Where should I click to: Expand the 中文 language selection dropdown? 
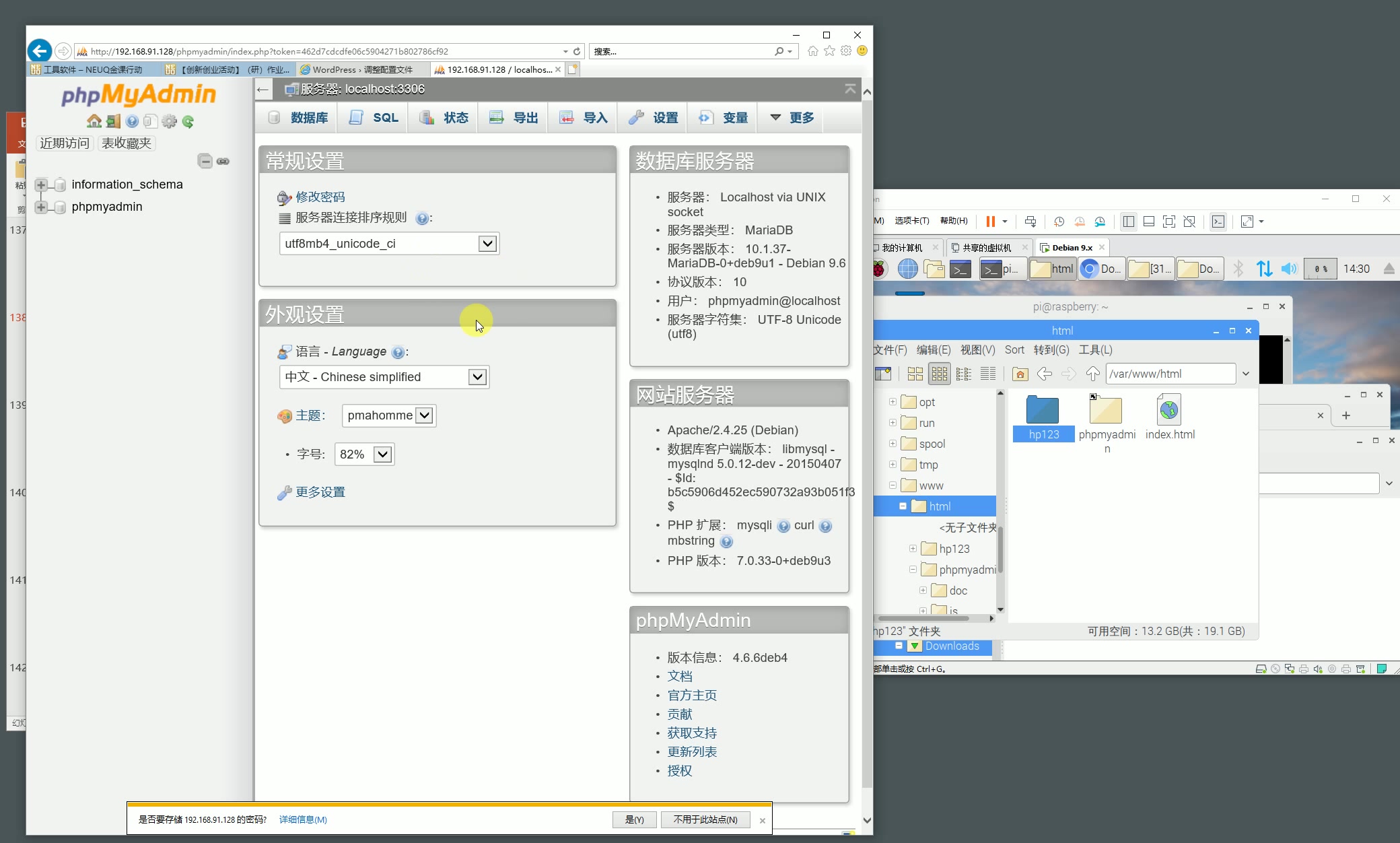(x=478, y=377)
